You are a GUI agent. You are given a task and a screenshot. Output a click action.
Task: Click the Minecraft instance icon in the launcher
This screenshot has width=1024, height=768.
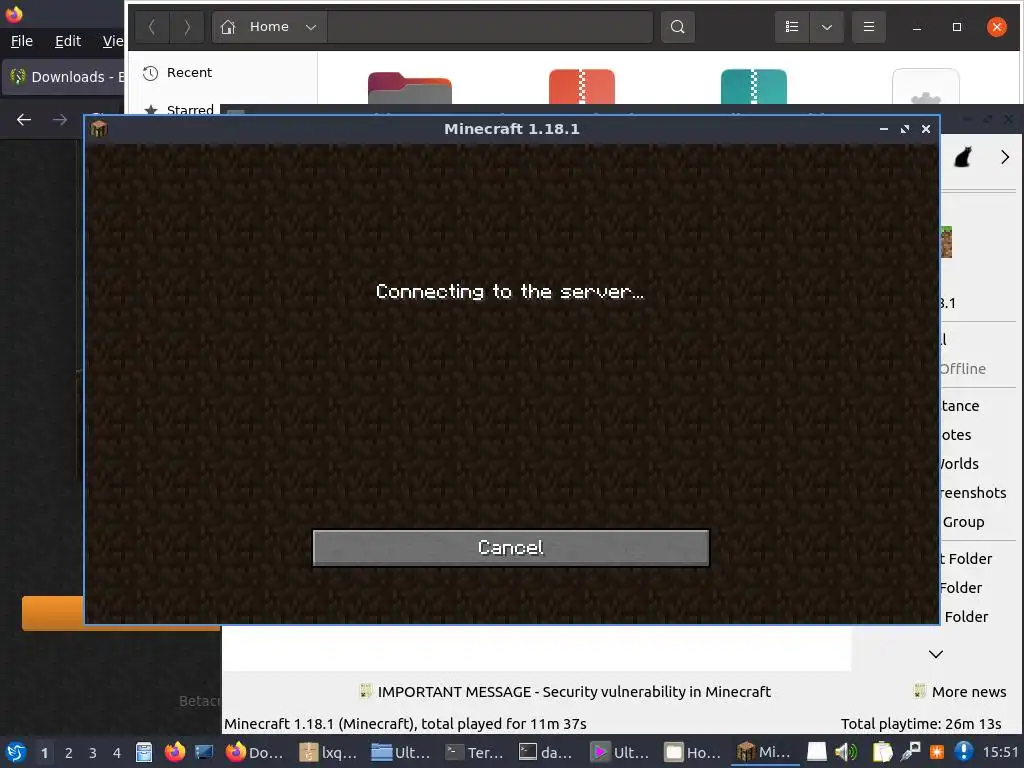pyautogui.click(x=946, y=242)
